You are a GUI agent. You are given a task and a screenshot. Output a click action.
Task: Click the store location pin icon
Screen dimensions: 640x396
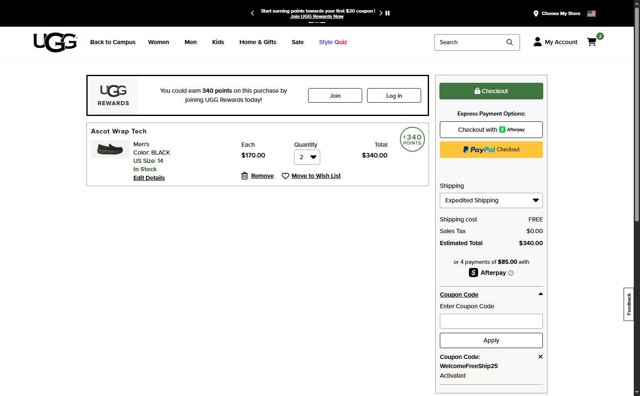click(x=536, y=13)
